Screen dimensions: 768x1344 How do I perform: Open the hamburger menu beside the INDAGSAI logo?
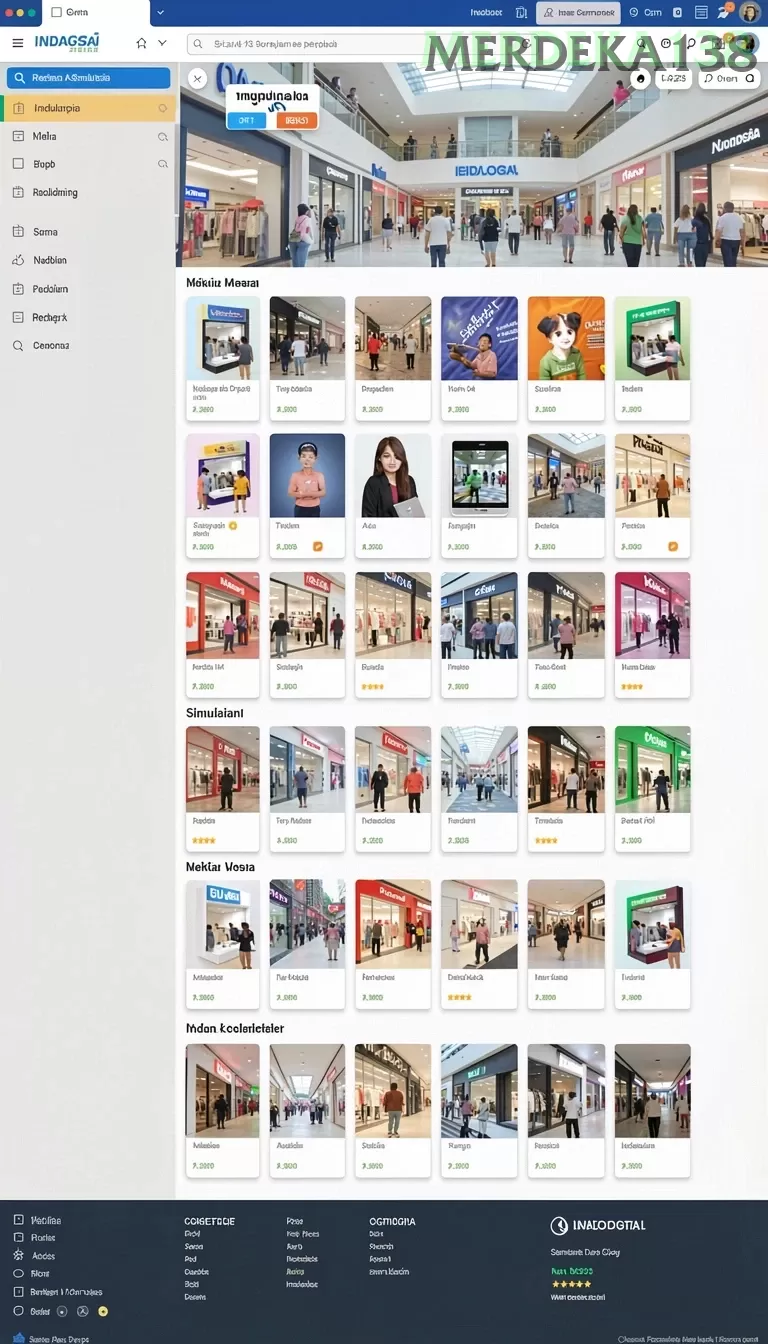click(x=17, y=43)
